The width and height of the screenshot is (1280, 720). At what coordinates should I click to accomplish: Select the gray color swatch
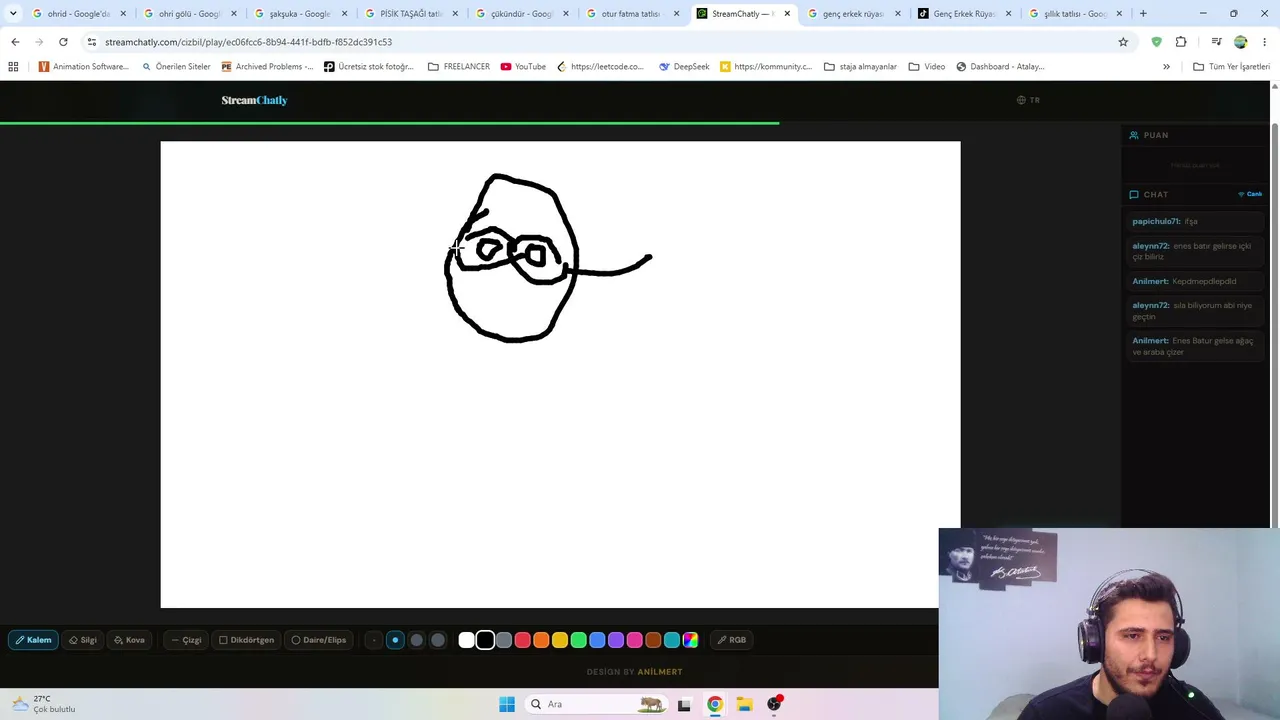(x=504, y=640)
